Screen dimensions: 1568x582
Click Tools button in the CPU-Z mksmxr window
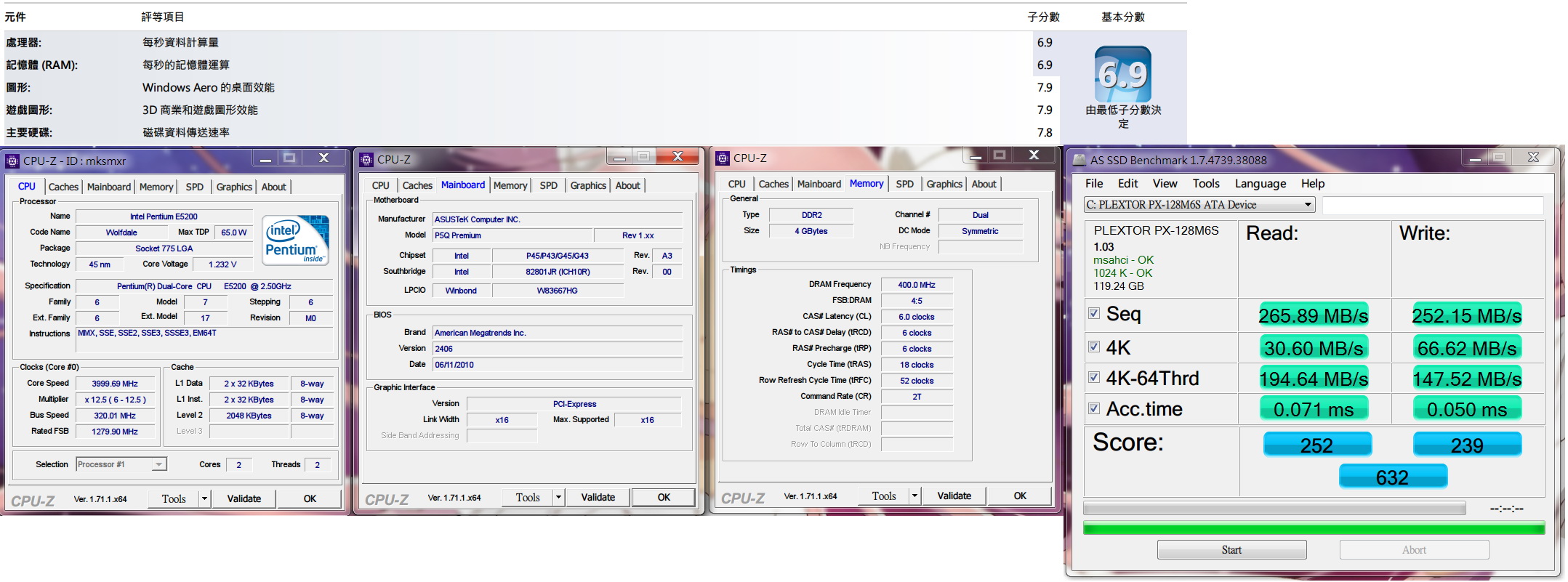coord(174,498)
